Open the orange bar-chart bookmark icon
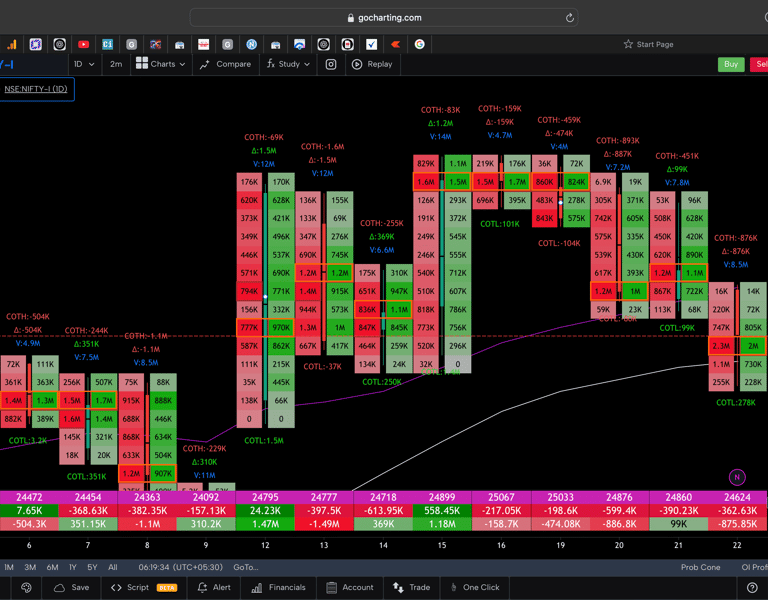This screenshot has height=600, width=768. (12, 45)
